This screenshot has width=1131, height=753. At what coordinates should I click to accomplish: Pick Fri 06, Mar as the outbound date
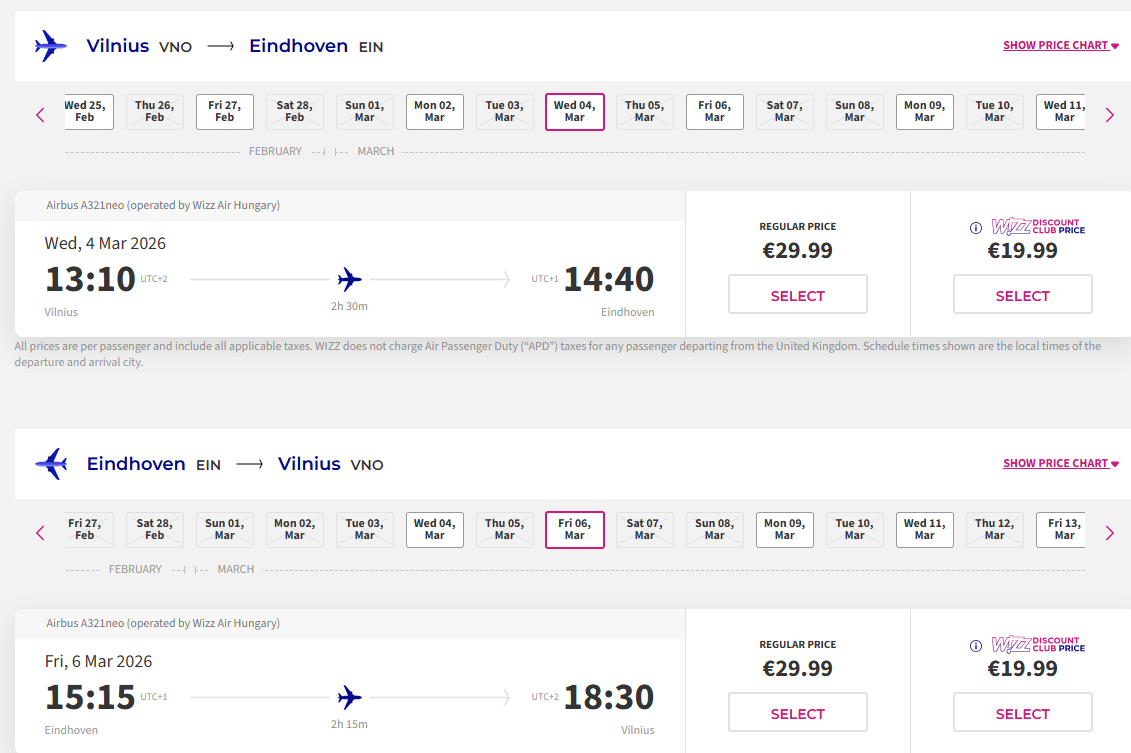(714, 112)
